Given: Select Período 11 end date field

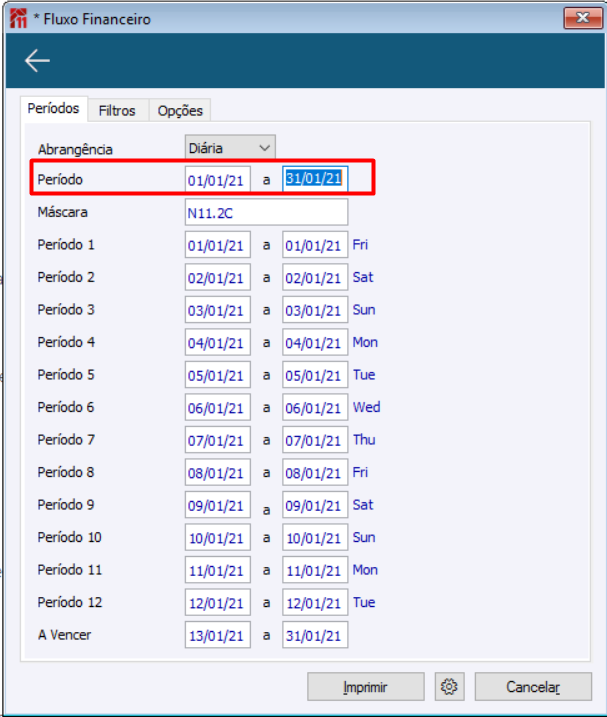Looking at the screenshot, I should [x=315, y=570].
